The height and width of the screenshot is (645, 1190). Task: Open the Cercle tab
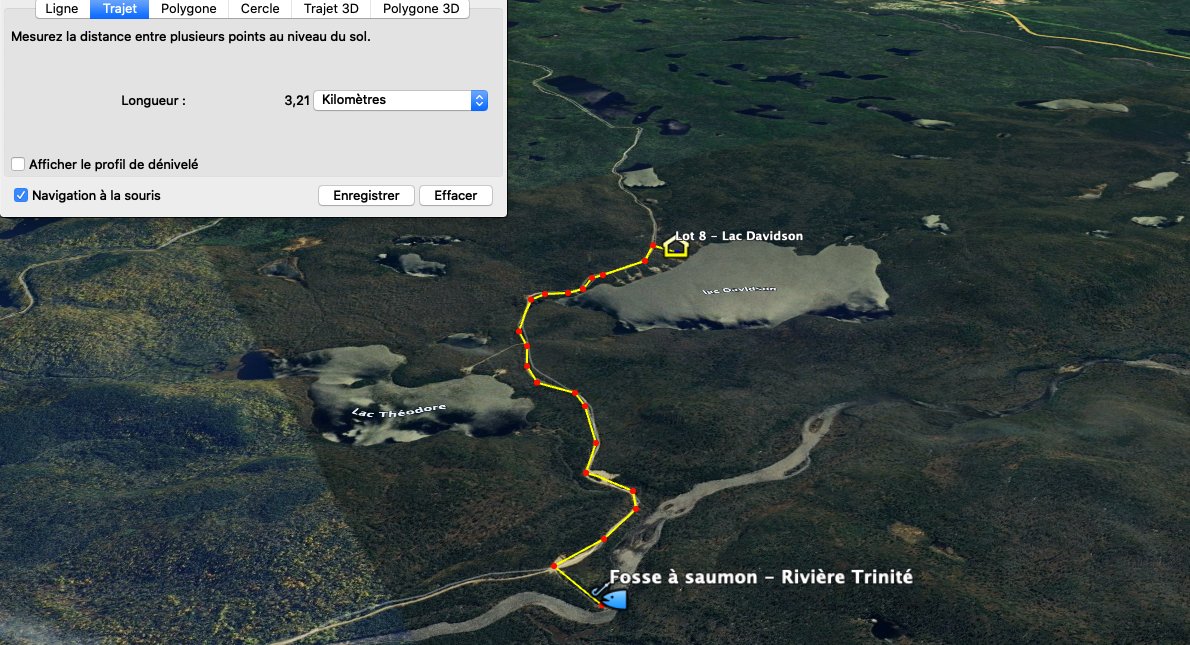coord(260,9)
